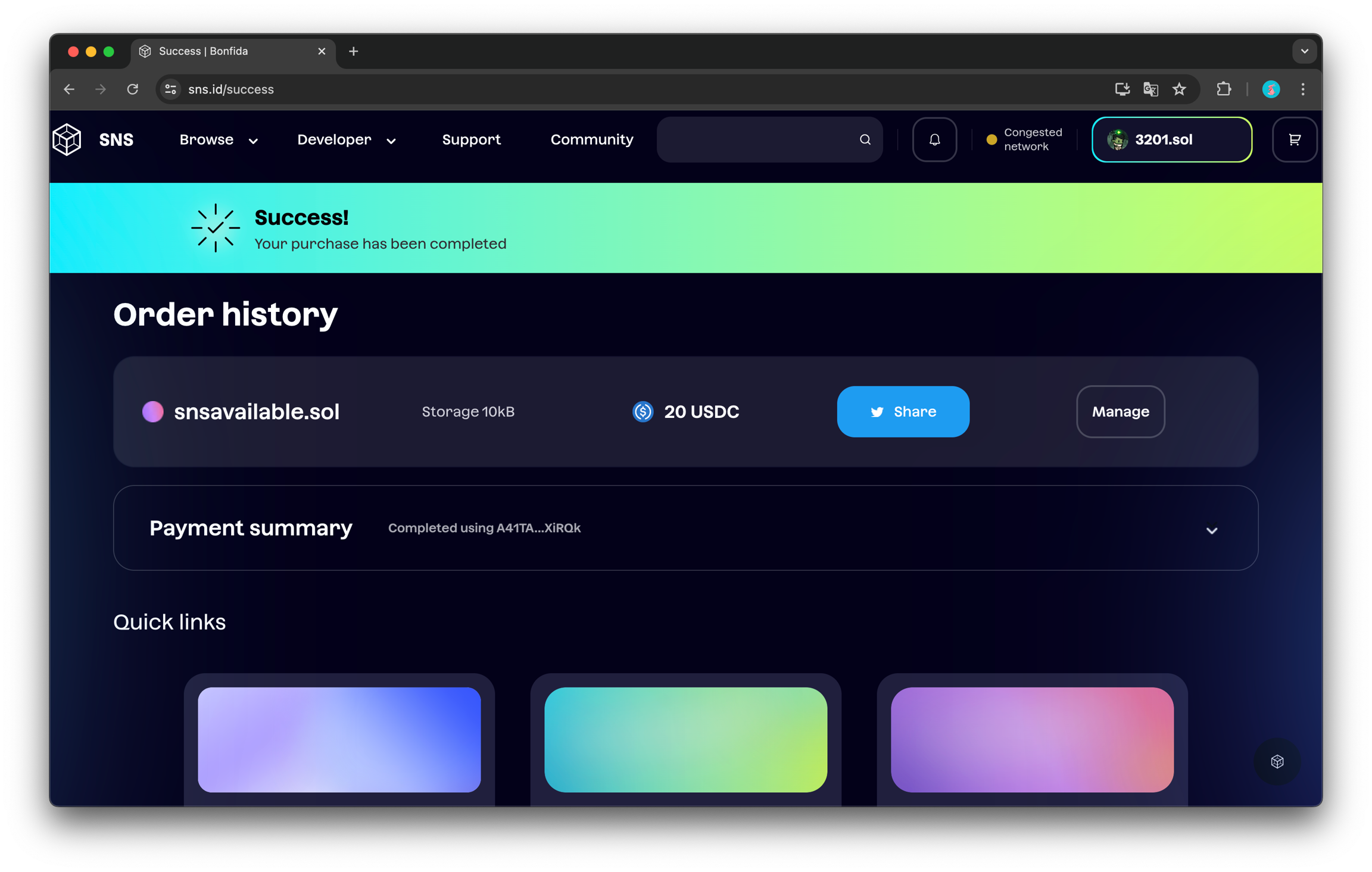1372x872 pixels.
Task: Click the green-yellow gradient quick link card
Action: 685,739
